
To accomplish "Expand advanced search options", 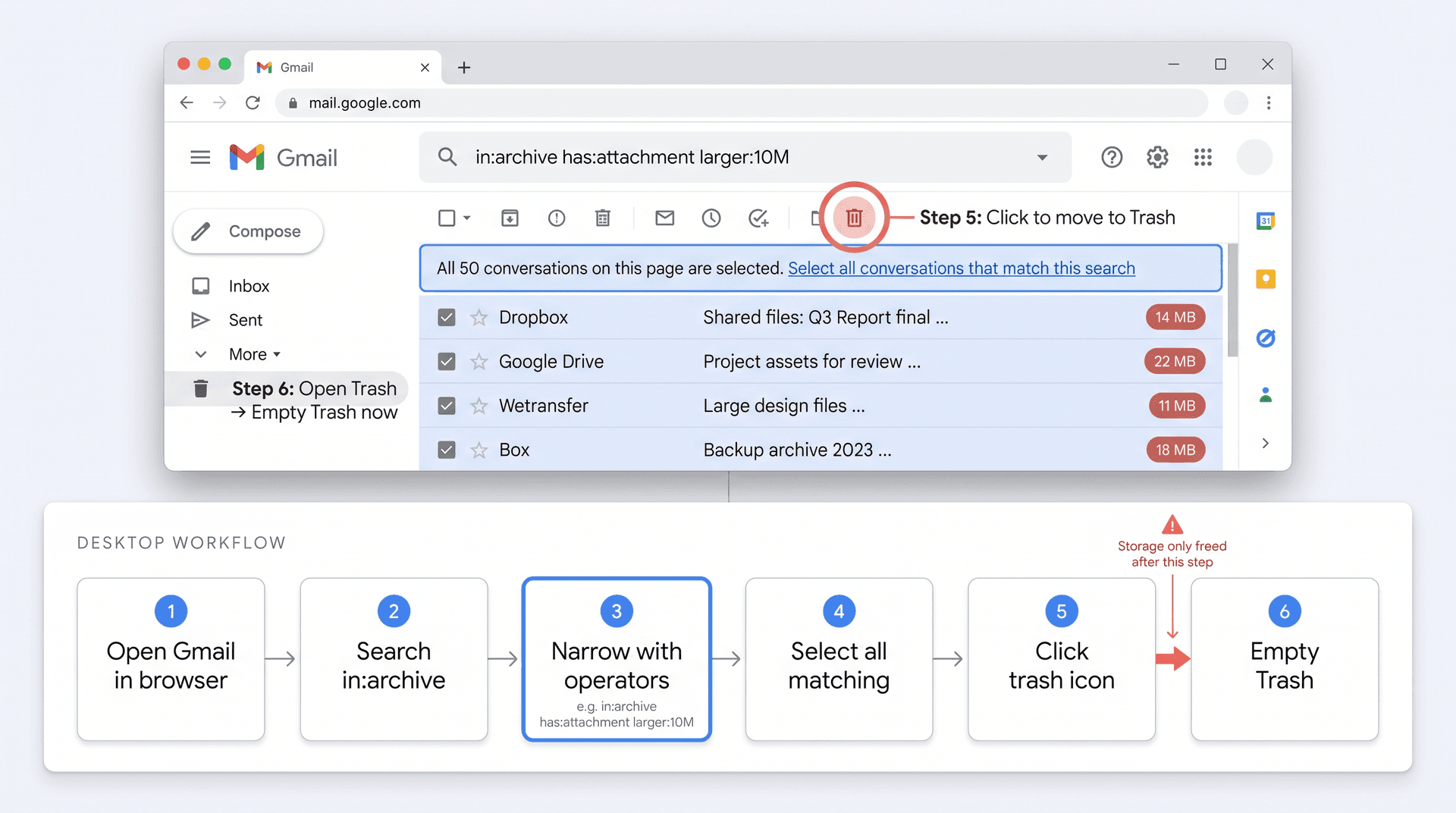I will [x=1043, y=157].
